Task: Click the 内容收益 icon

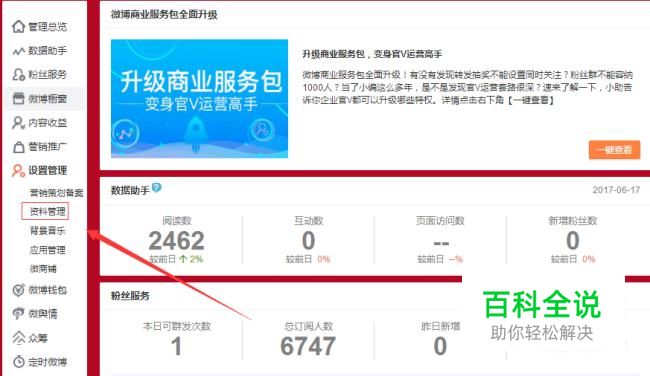Action: pos(18,123)
